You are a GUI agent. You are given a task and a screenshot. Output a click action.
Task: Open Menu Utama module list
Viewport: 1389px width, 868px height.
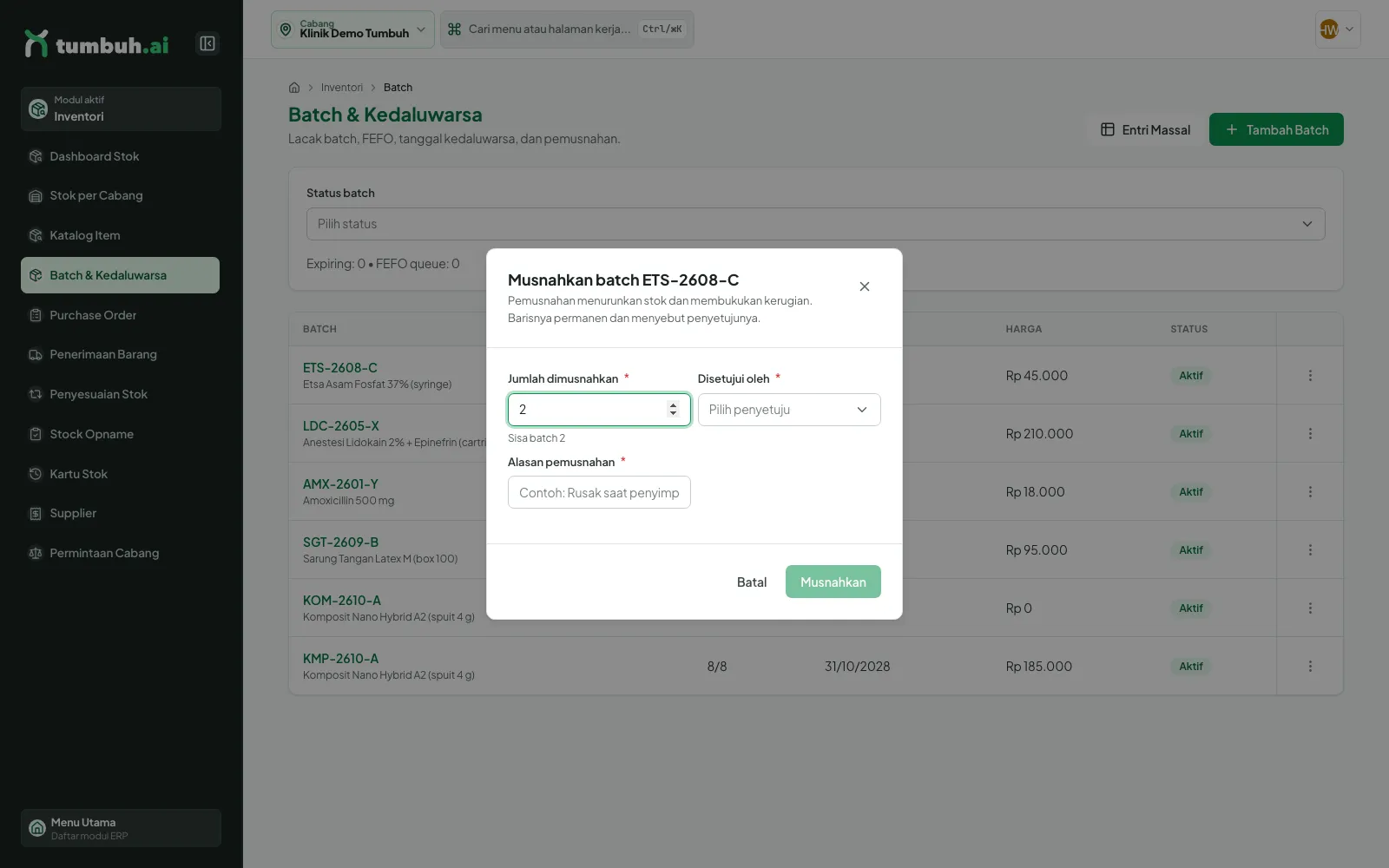121,828
